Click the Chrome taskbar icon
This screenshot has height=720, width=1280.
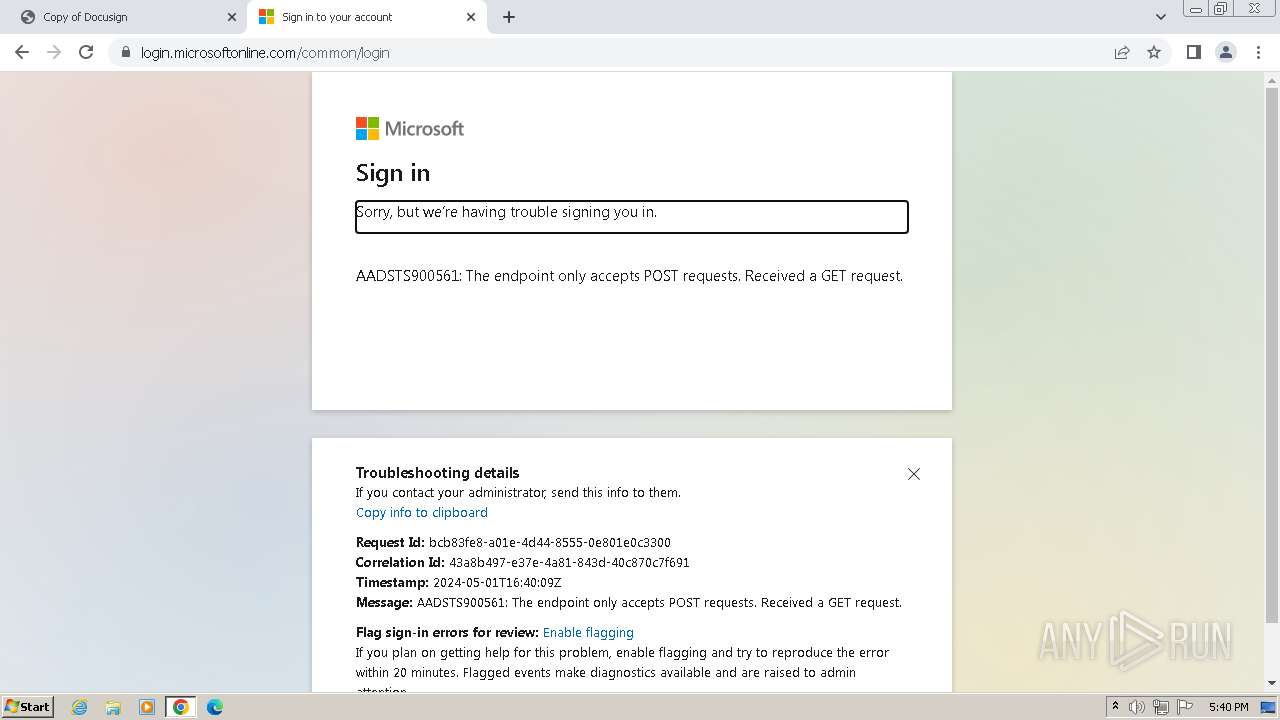(x=181, y=707)
